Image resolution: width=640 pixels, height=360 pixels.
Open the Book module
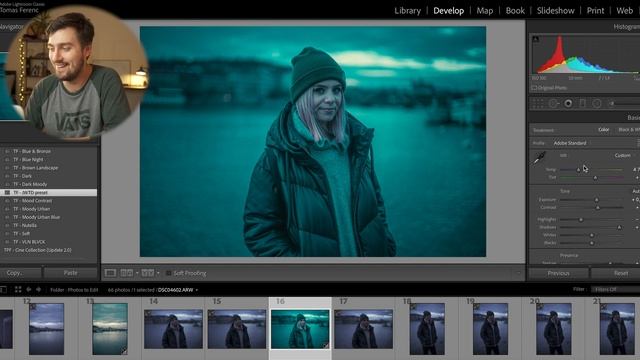515,11
